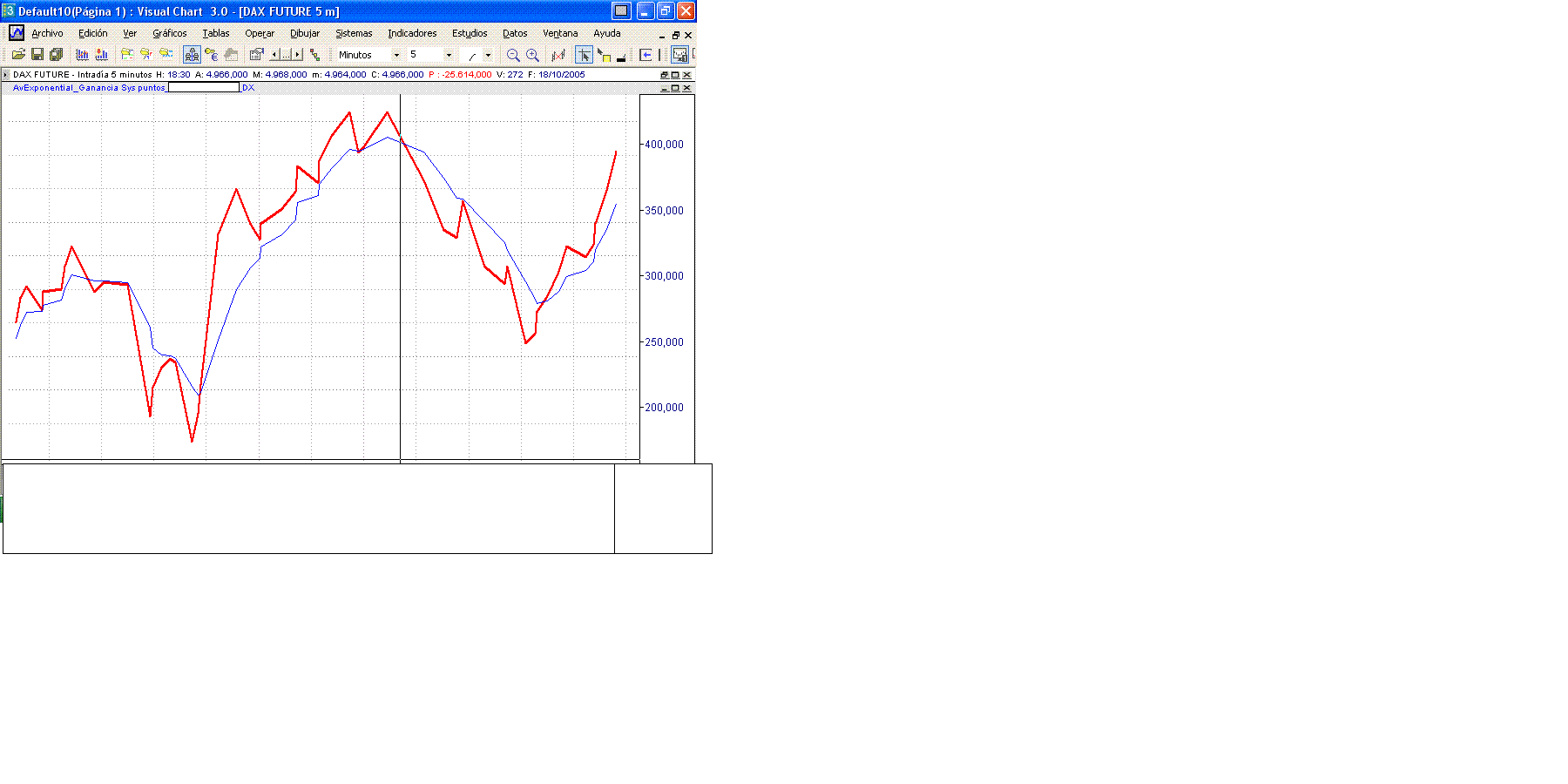Screen dimensions: 1568x784
Task: Click the blue left arrow bracket icon
Action: [x=645, y=55]
